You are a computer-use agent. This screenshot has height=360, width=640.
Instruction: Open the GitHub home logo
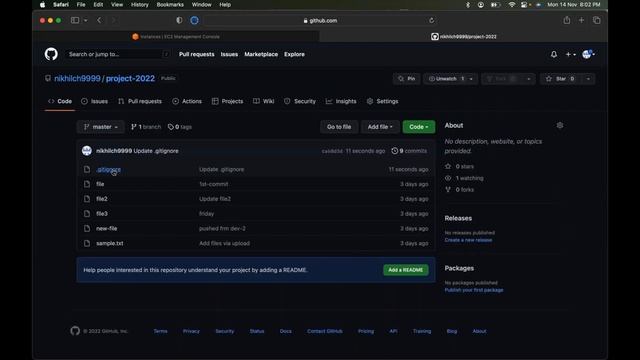51,54
